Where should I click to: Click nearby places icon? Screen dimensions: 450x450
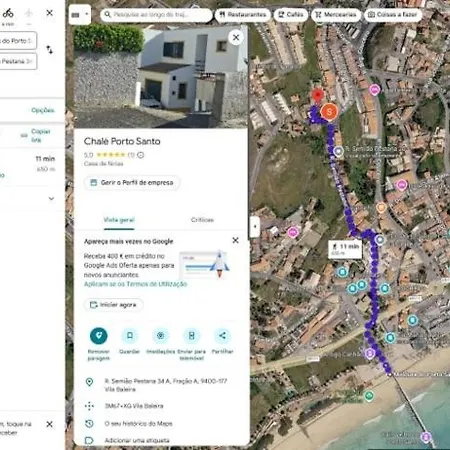(161, 336)
